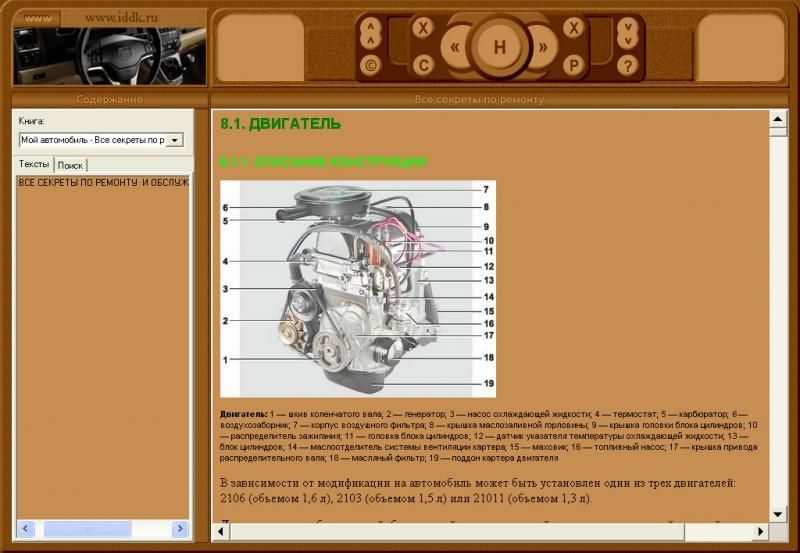Switch to the Поиск tab
Viewport: 800px width, 553px height.
pyautogui.click(x=70, y=165)
